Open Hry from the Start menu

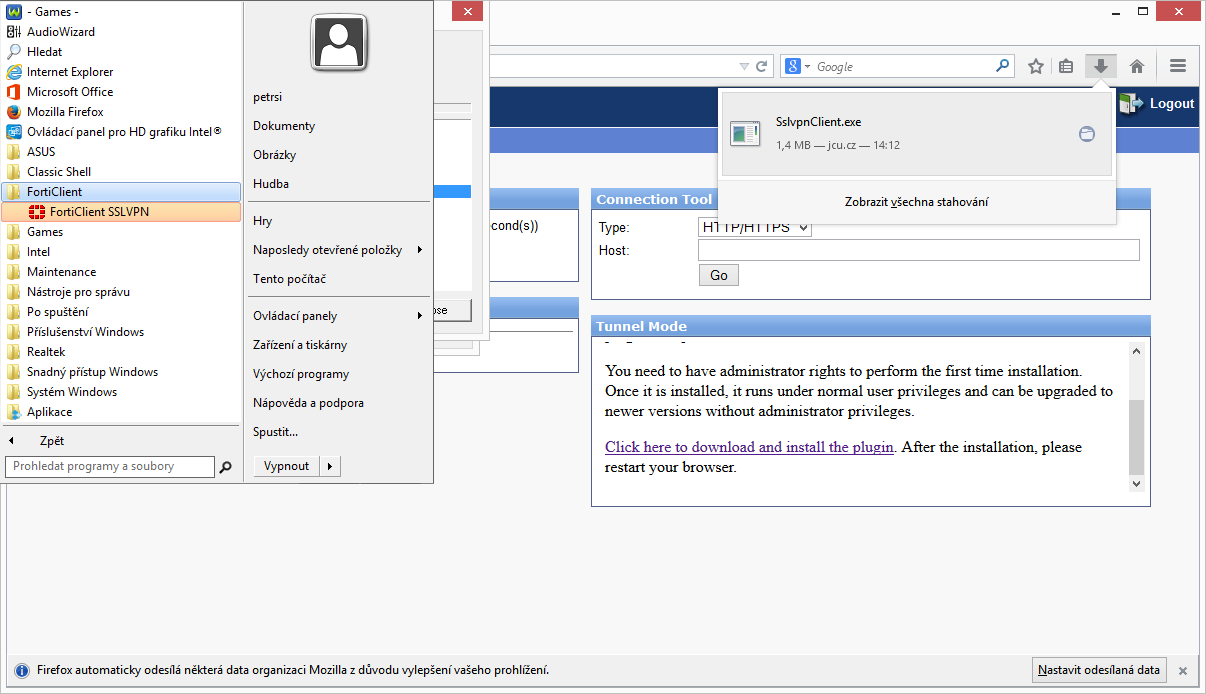click(262, 221)
